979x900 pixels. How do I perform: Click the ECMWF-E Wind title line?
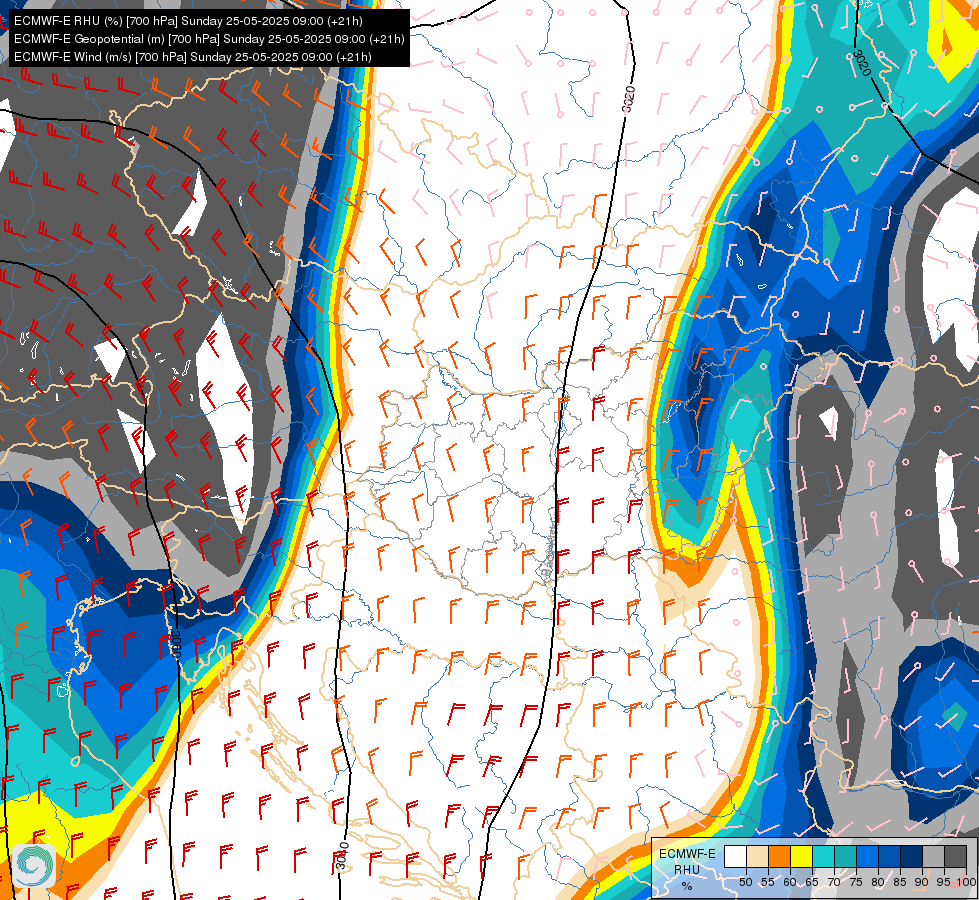(x=193, y=57)
